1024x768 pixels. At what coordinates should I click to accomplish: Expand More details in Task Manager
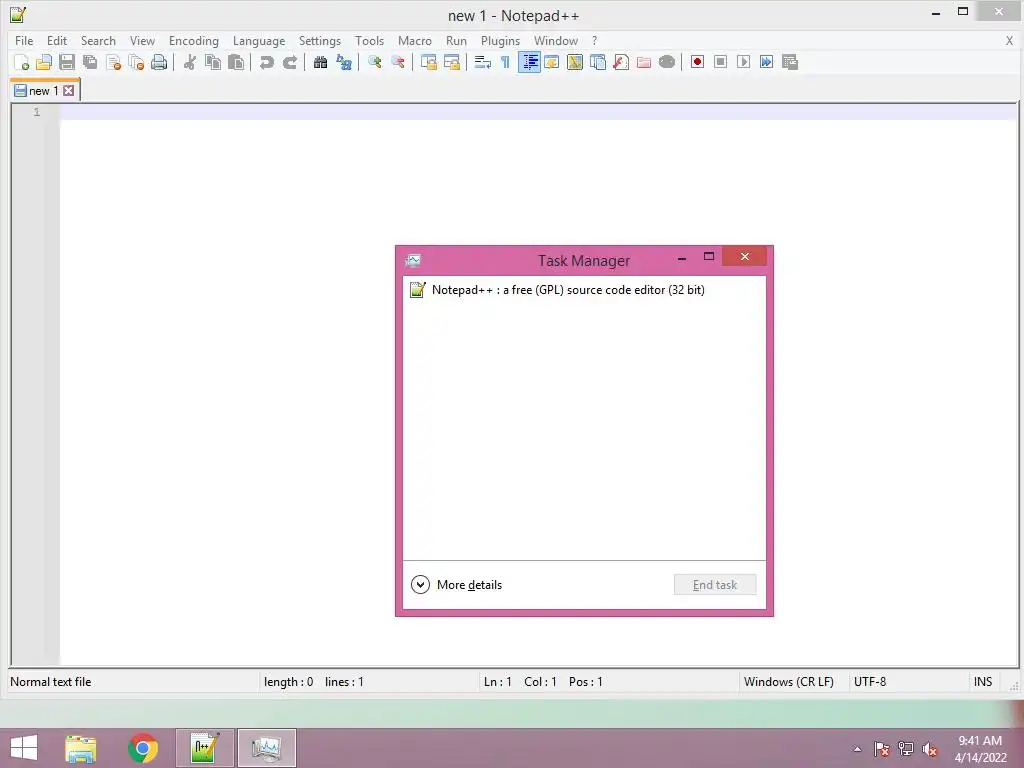click(456, 584)
